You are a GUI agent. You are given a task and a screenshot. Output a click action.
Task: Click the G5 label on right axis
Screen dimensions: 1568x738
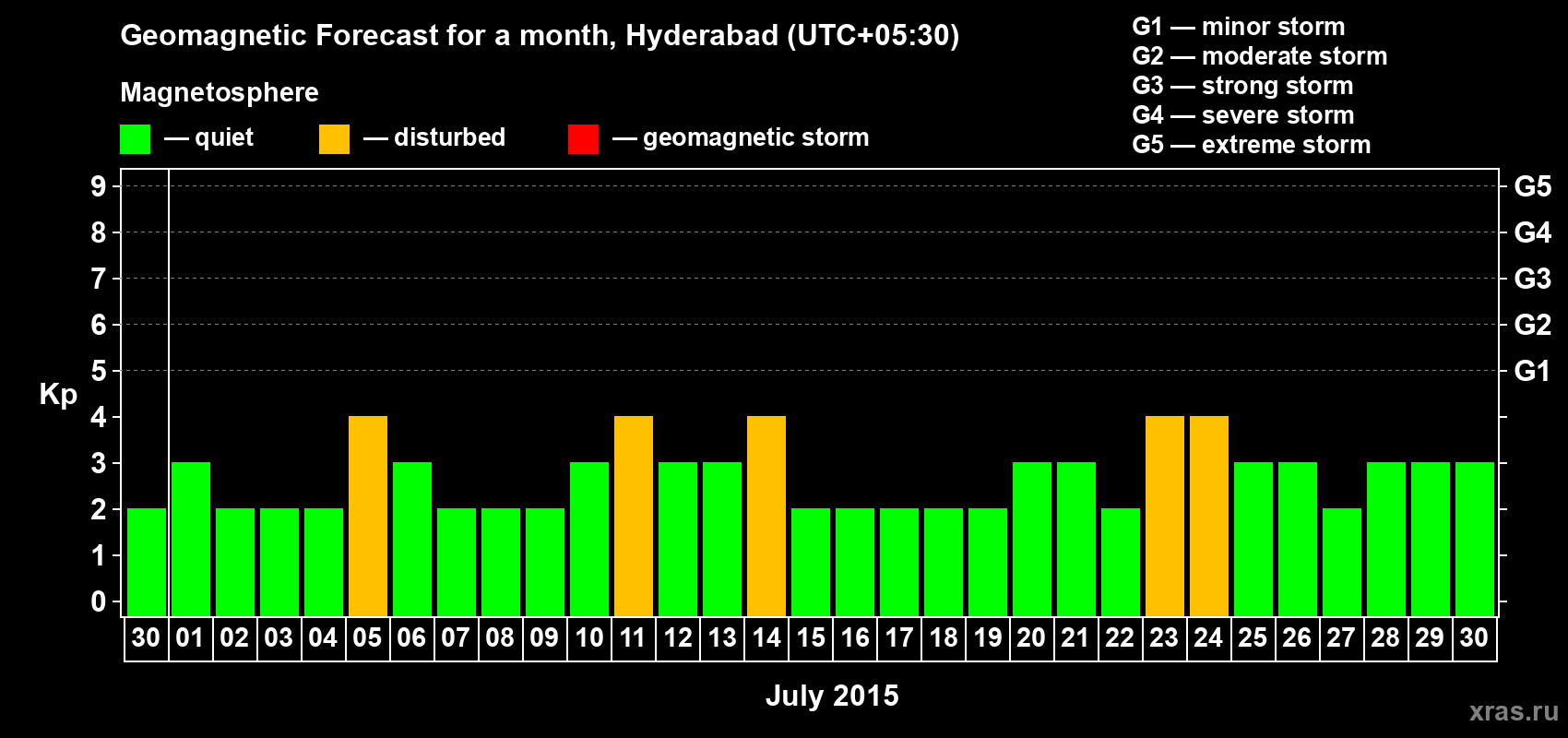click(x=1532, y=186)
